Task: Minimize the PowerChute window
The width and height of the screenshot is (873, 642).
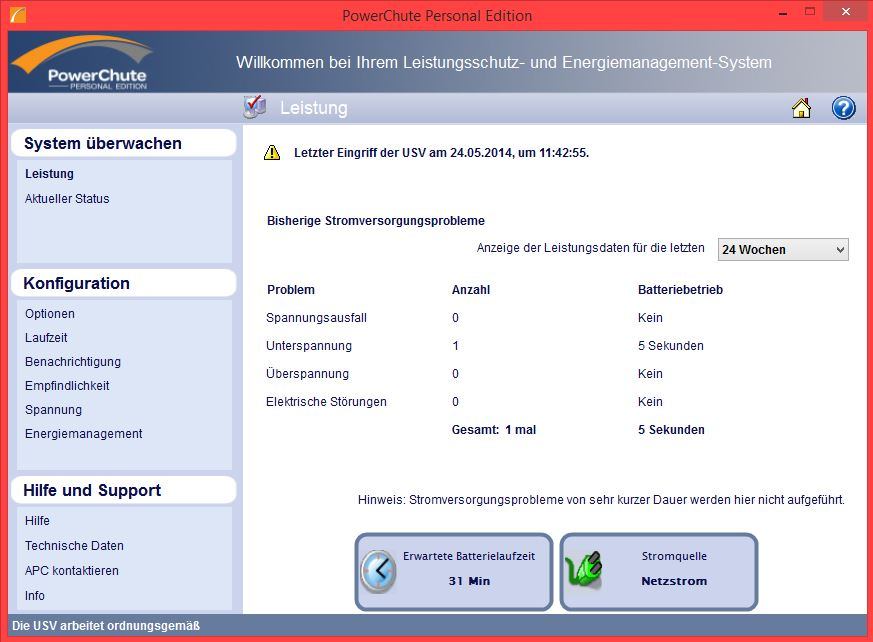Action: [783, 12]
